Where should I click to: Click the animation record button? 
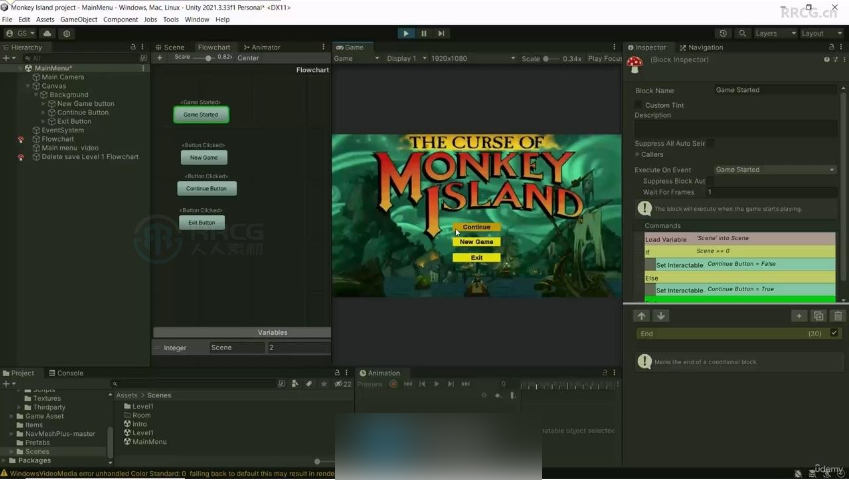[393, 384]
